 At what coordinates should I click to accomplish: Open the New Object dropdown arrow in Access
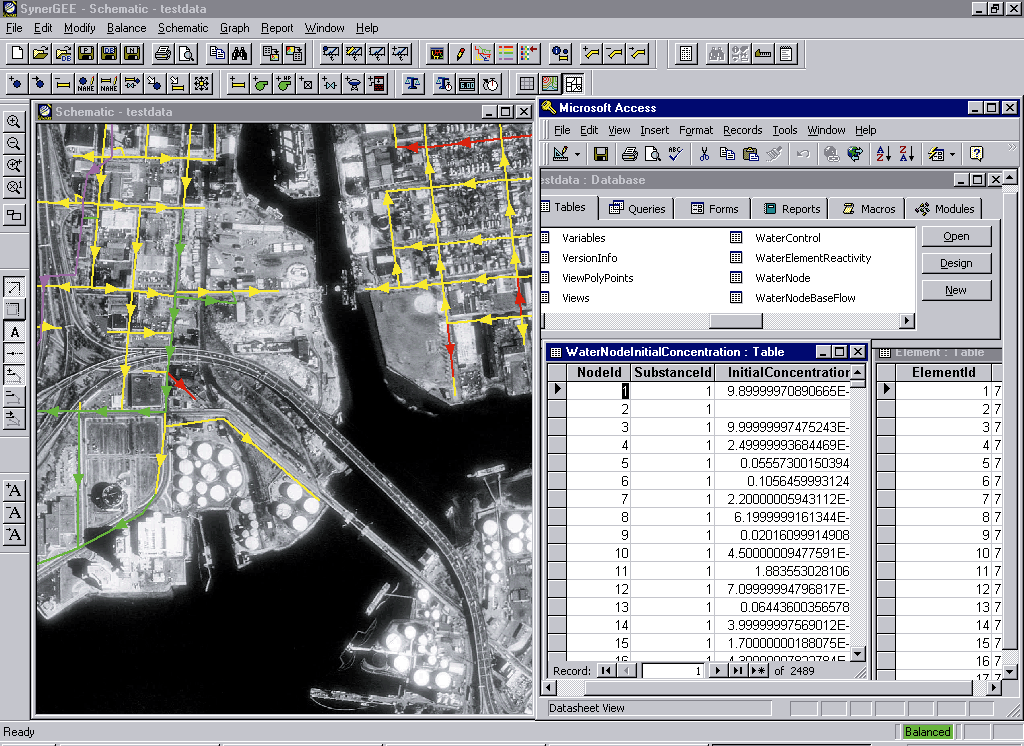tap(952, 155)
